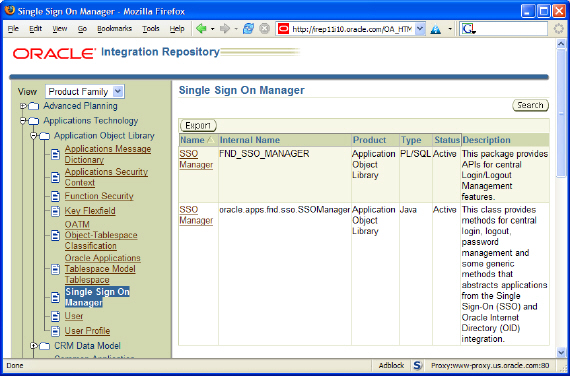Collapse the Applications Technology node
The width and height of the screenshot is (570, 376).
pyautogui.click(x=23, y=121)
